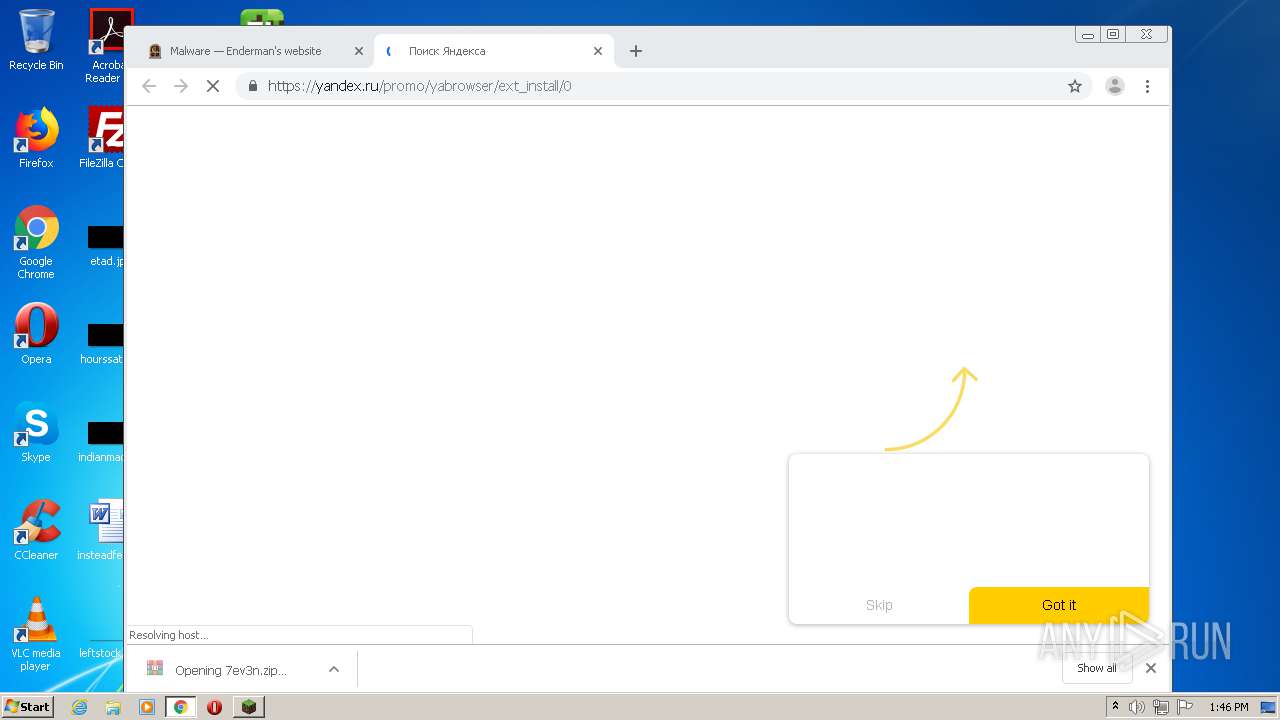1280x720 pixels.
Task: Go forward to the next page
Action: coord(181,86)
